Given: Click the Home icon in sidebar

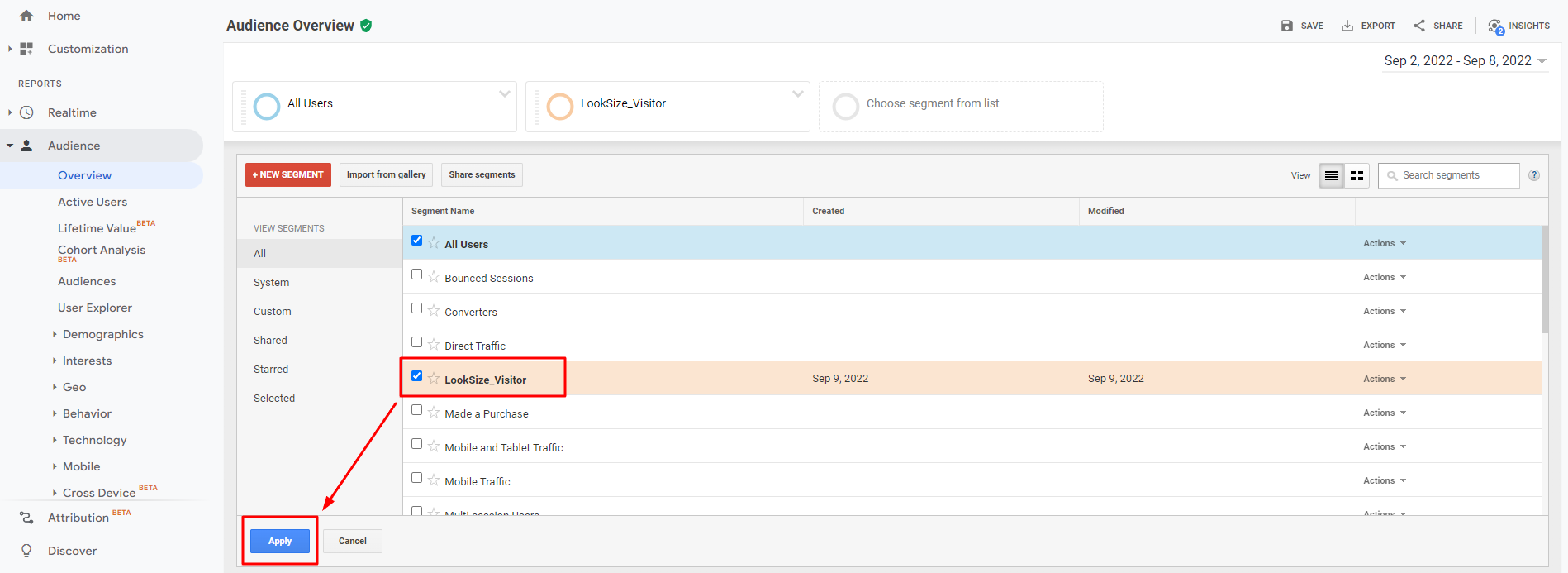Looking at the screenshot, I should [x=26, y=16].
